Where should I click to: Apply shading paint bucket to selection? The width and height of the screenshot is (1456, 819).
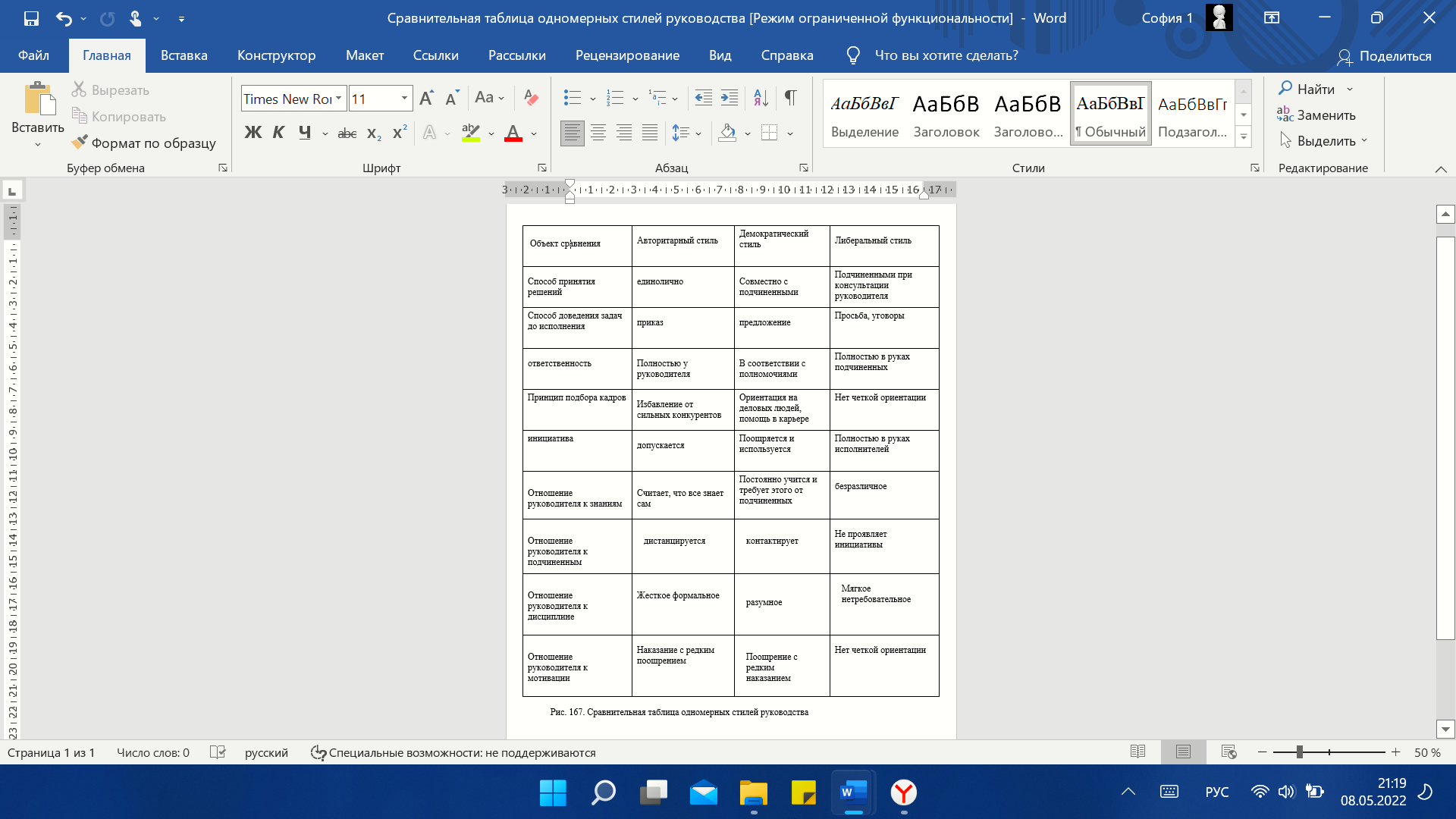[x=727, y=133]
